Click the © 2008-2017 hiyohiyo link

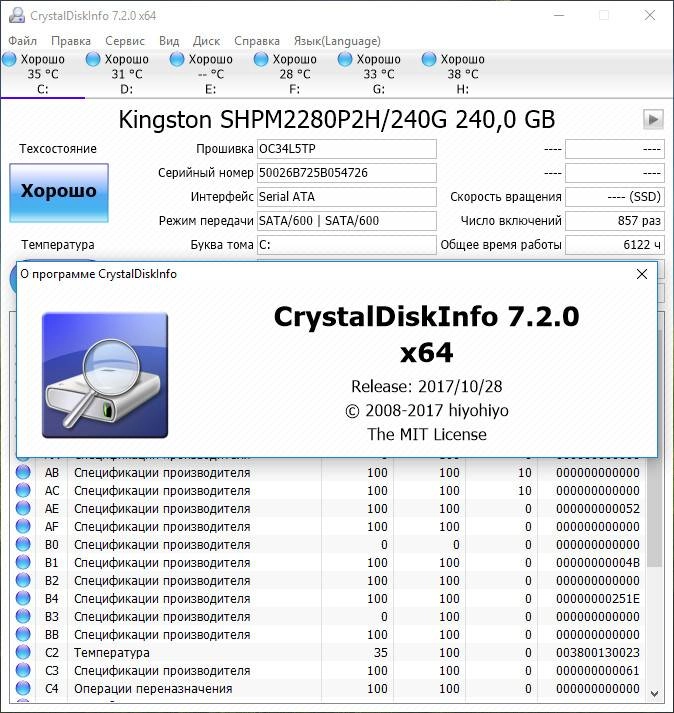coord(427,411)
